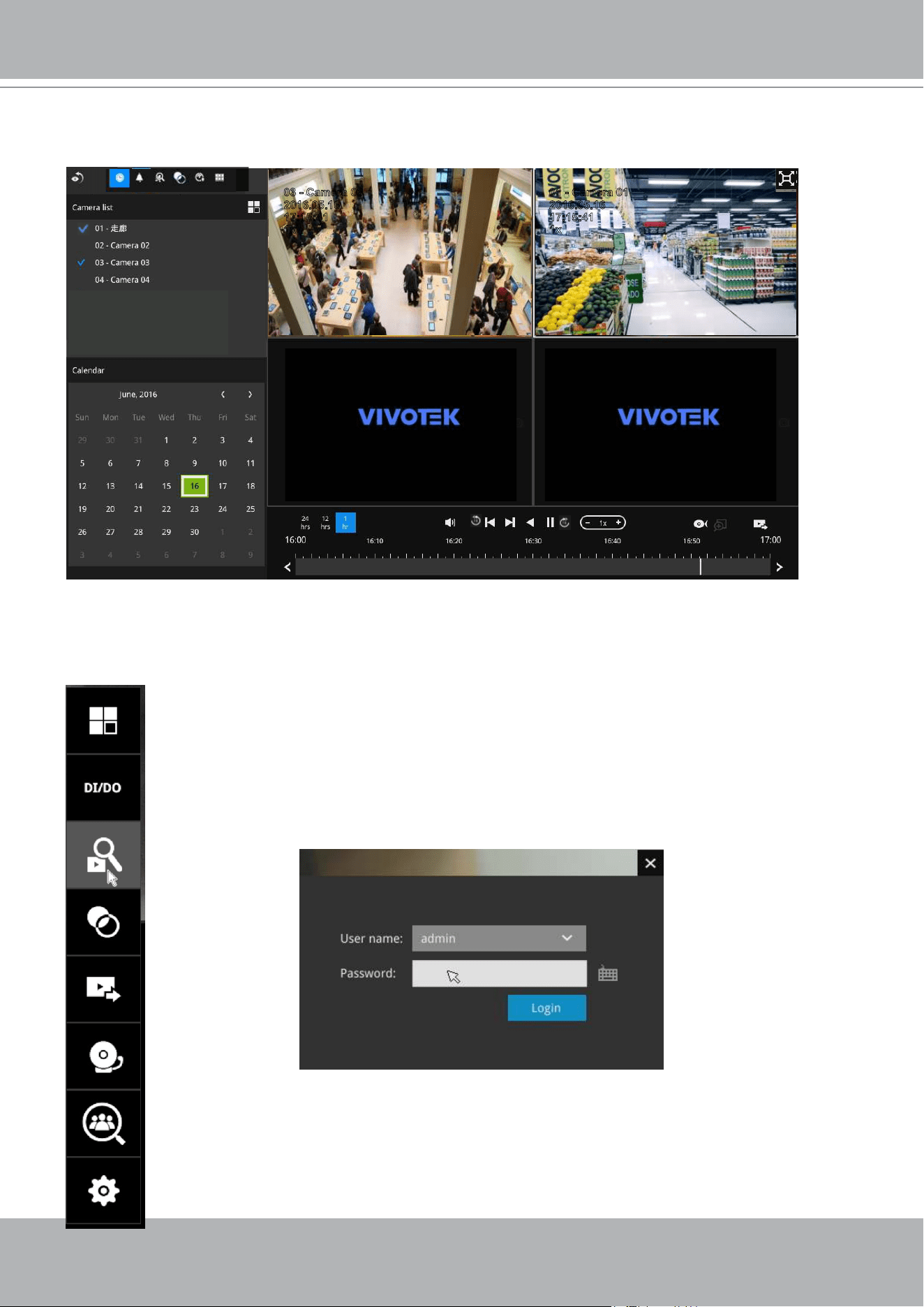
Task: Click the Login button
Action: tap(546, 1008)
